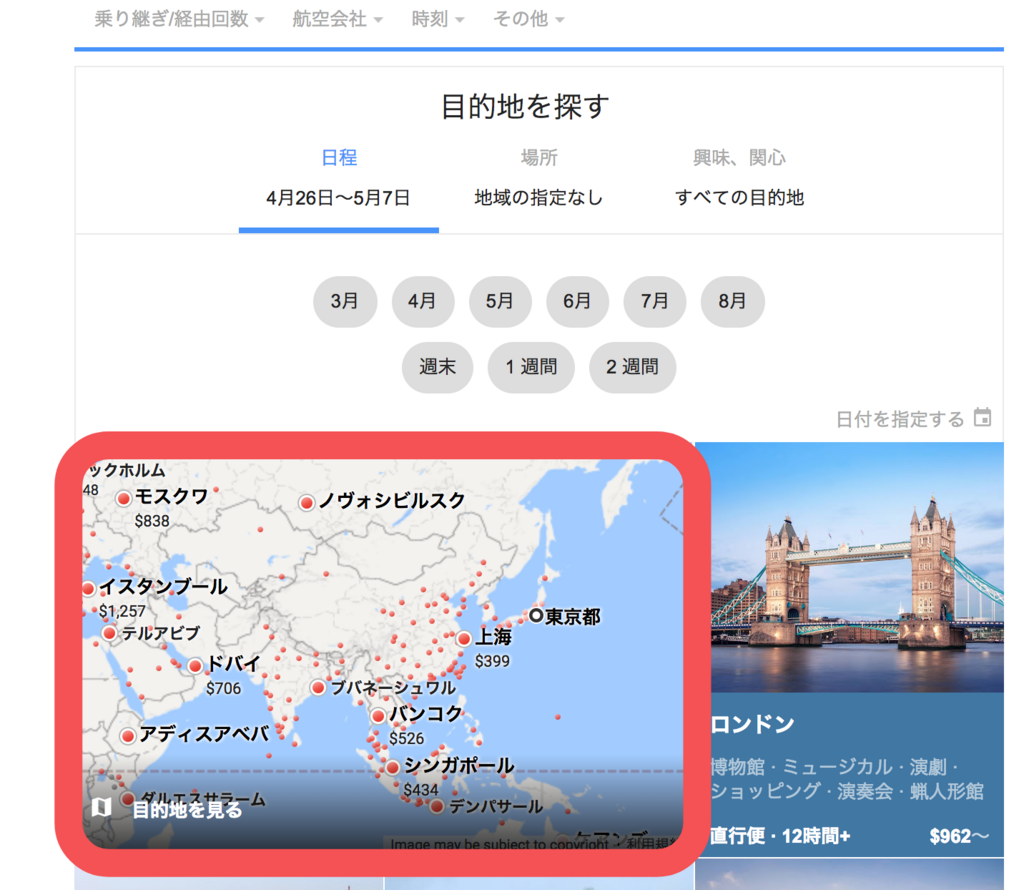
Task: Select the 7月 month chip
Action: click(x=654, y=301)
